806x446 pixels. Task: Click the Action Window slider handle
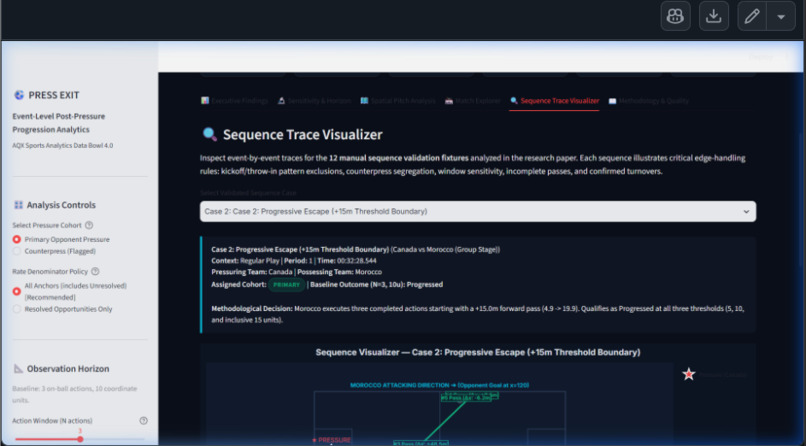(80, 439)
